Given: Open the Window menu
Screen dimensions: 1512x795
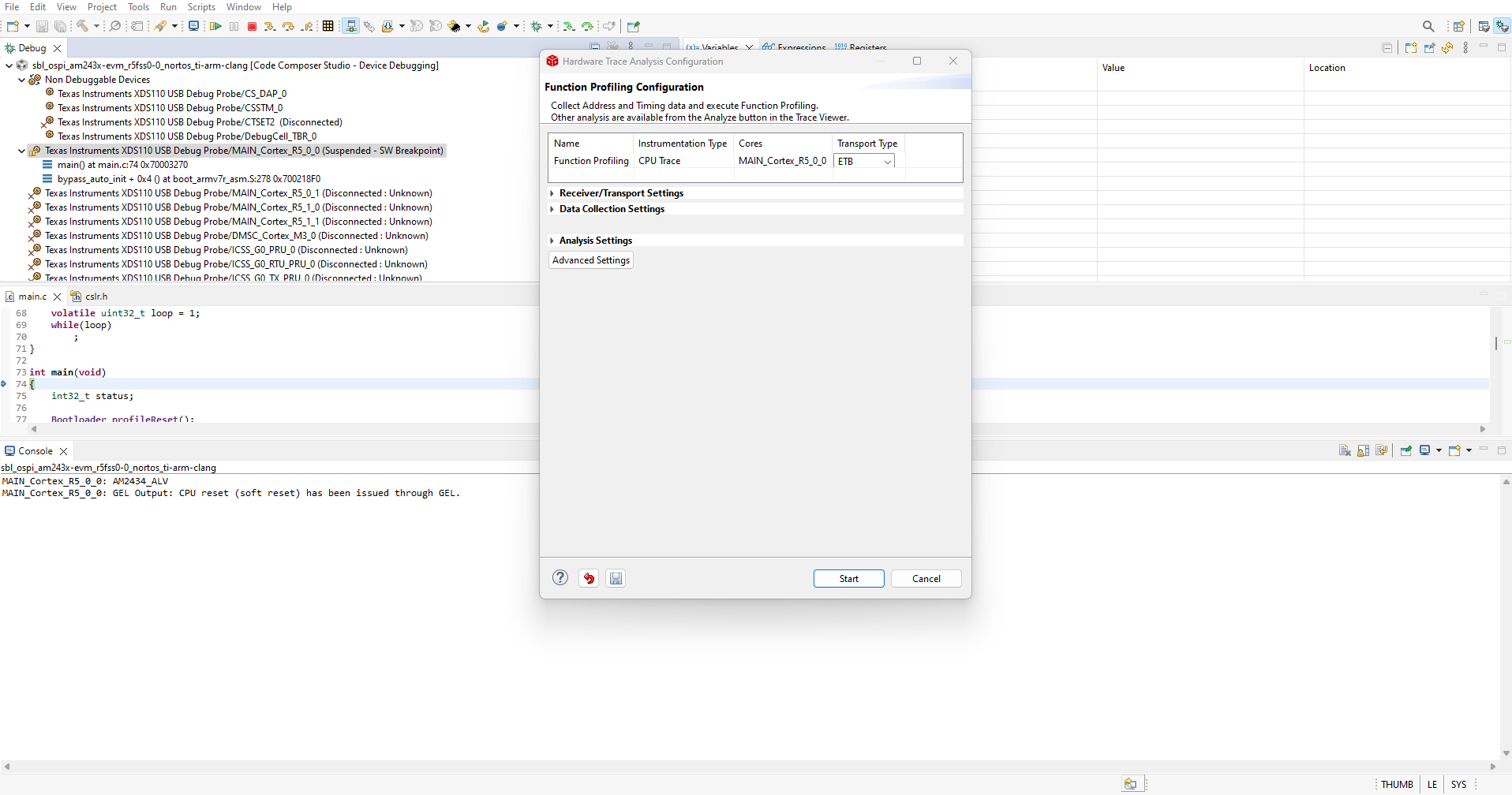Looking at the screenshot, I should click(x=244, y=7).
